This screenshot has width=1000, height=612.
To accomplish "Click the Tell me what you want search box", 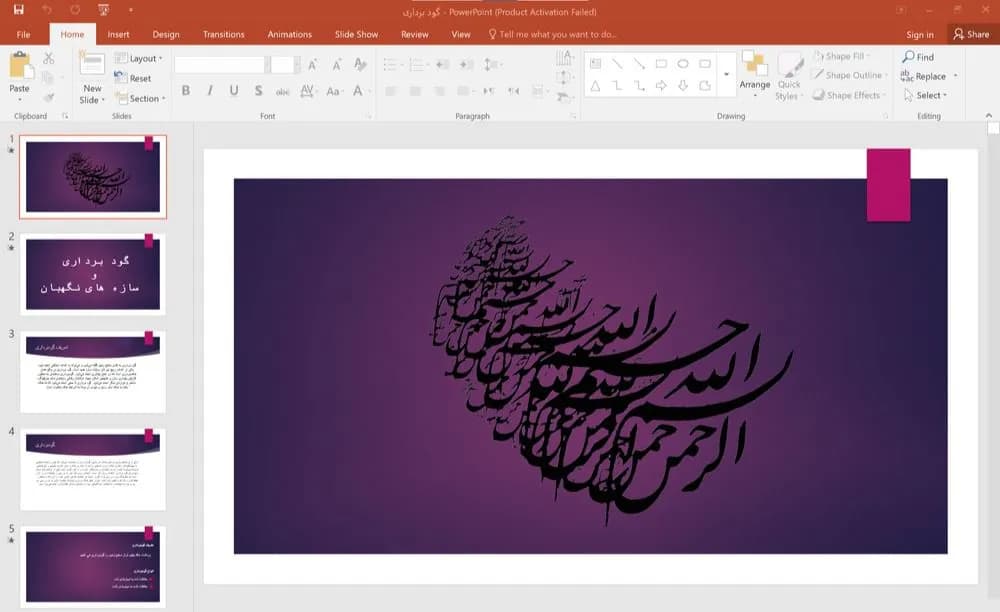I will 552,34.
